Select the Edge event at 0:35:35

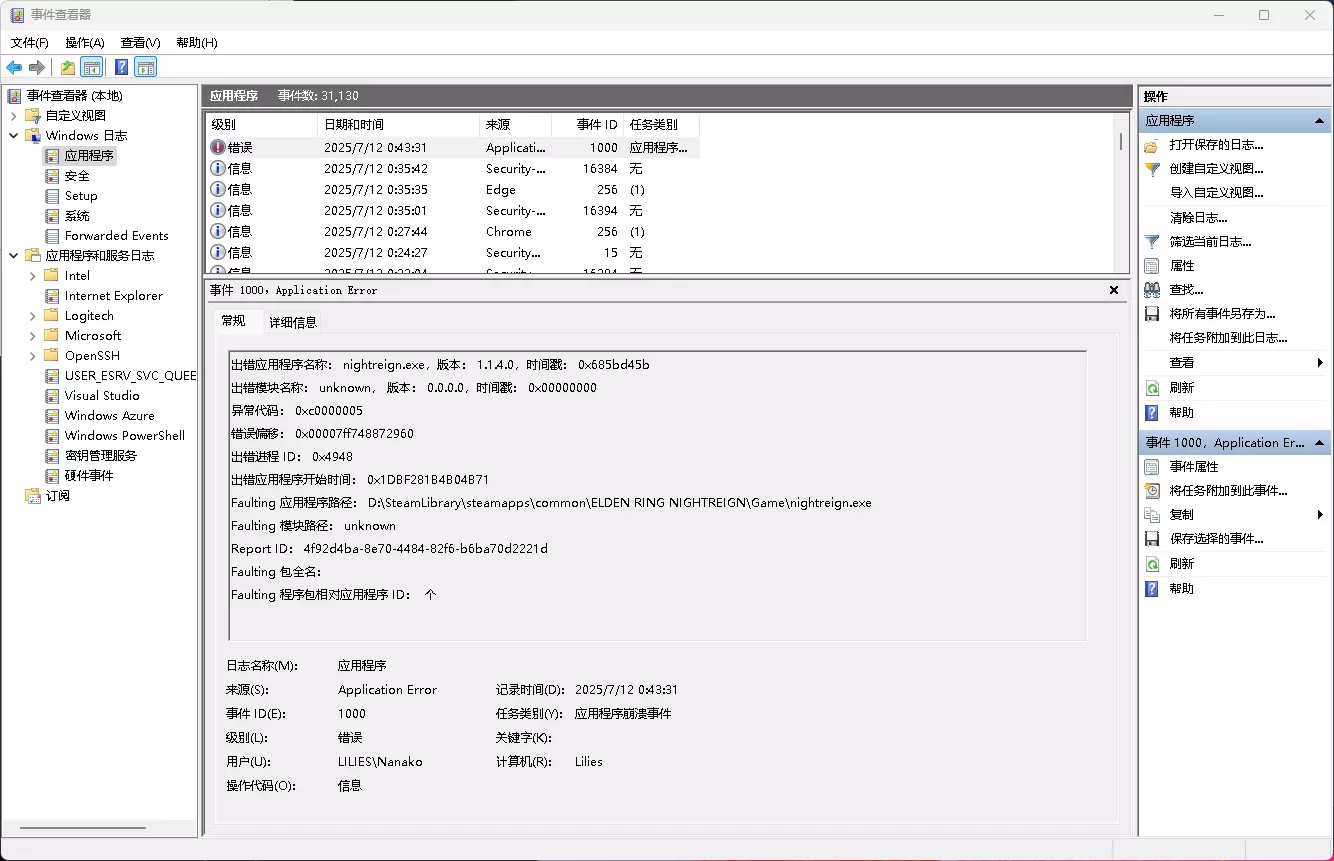coord(452,190)
